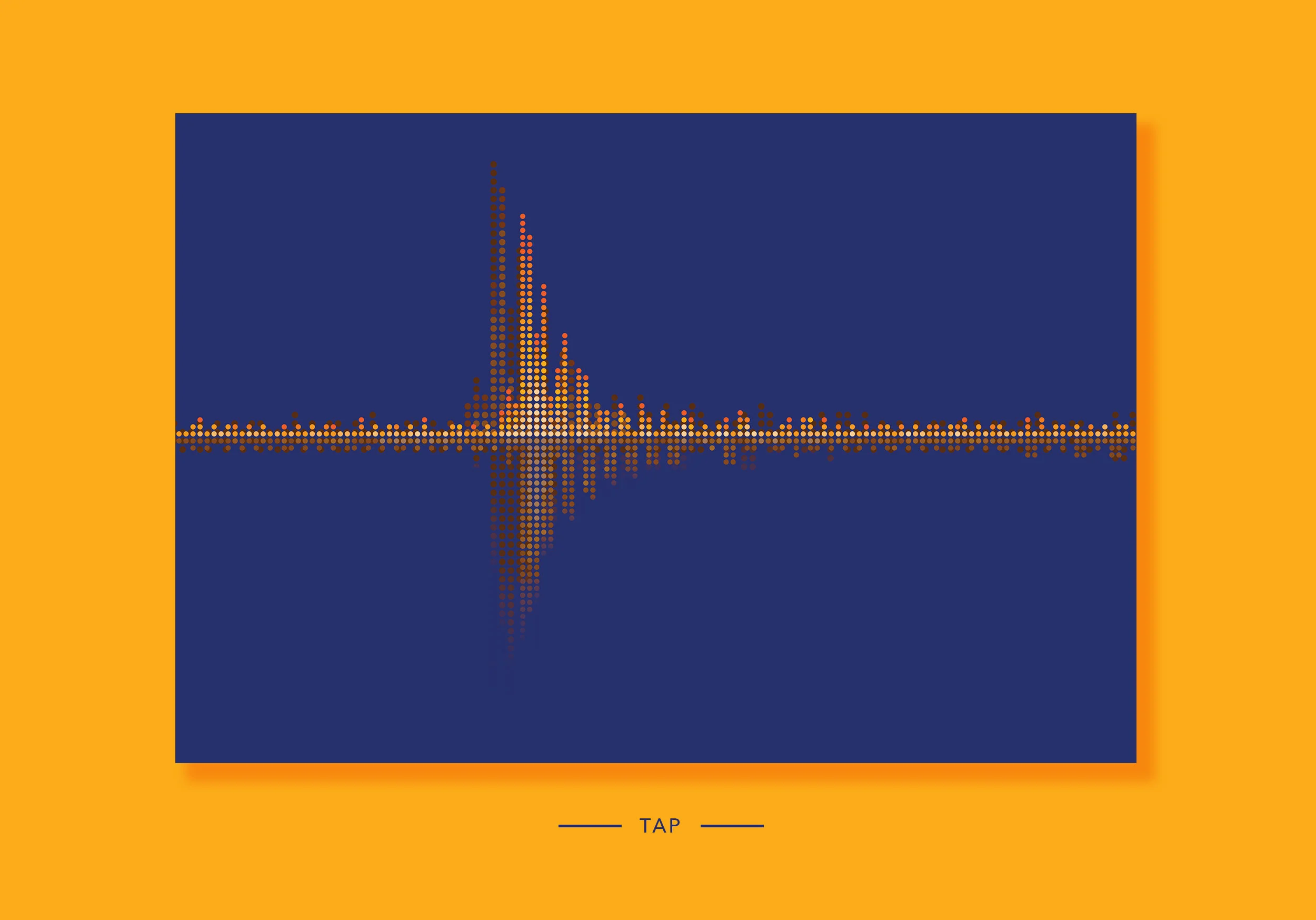
Task: Click the horizontal line right of TAP
Action: pyautogui.click(x=732, y=826)
